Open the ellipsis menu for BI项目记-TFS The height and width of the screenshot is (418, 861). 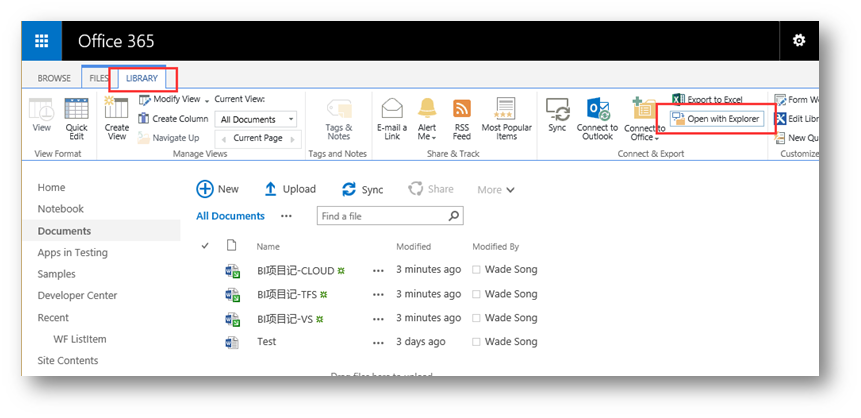coord(378,295)
